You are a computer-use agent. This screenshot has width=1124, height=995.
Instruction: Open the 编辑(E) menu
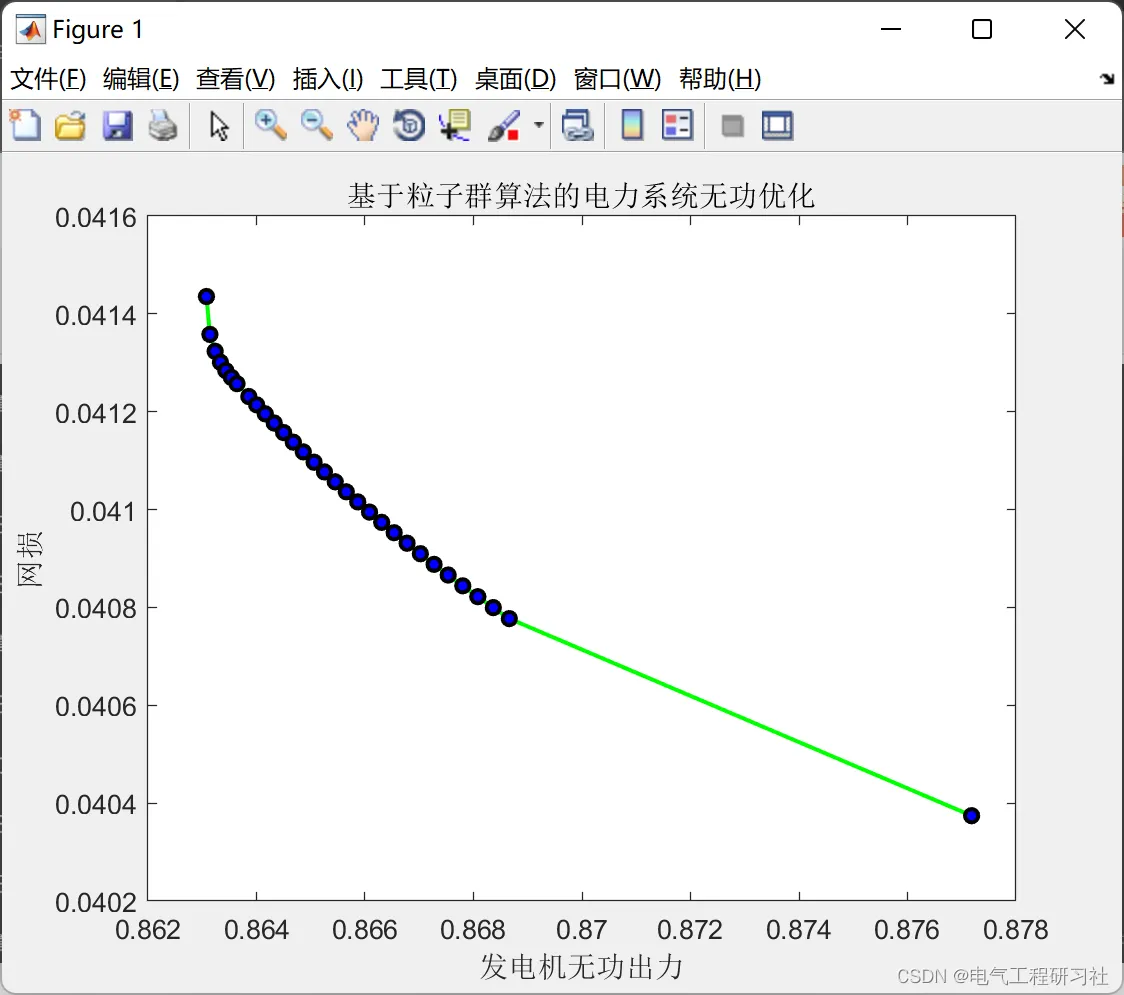140,79
